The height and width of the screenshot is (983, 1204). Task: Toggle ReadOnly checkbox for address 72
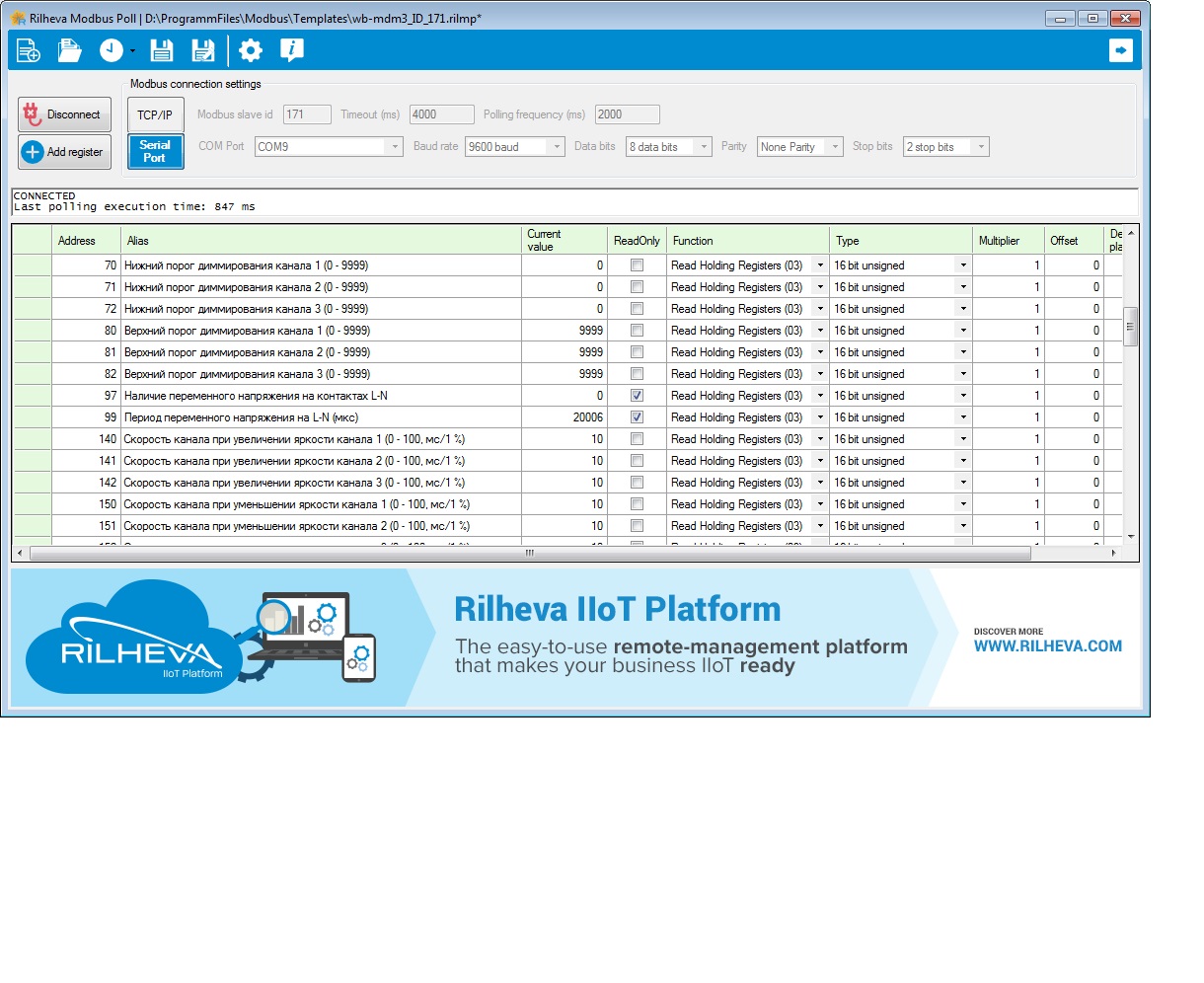637,309
